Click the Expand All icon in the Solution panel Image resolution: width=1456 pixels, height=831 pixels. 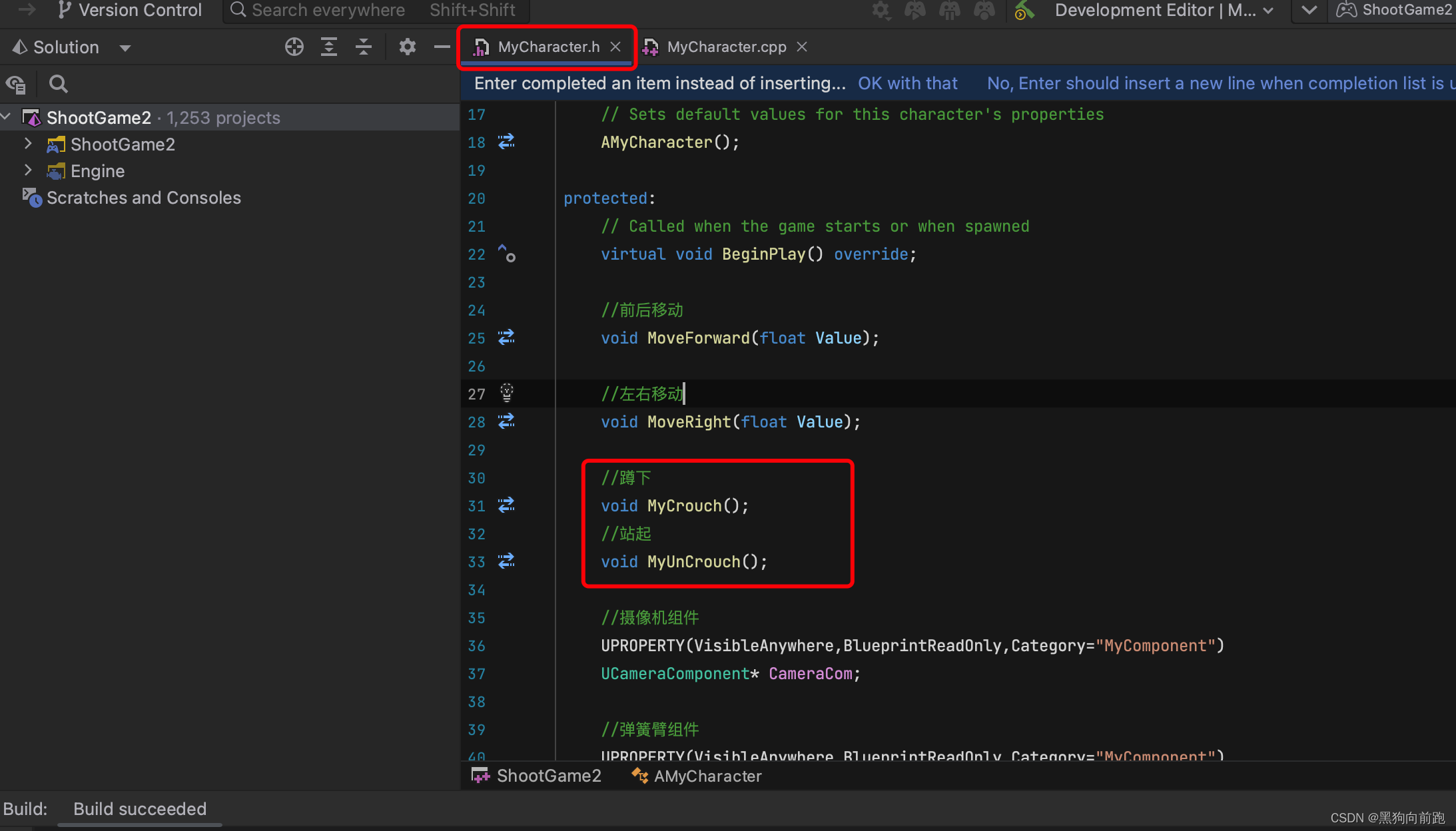tap(329, 47)
